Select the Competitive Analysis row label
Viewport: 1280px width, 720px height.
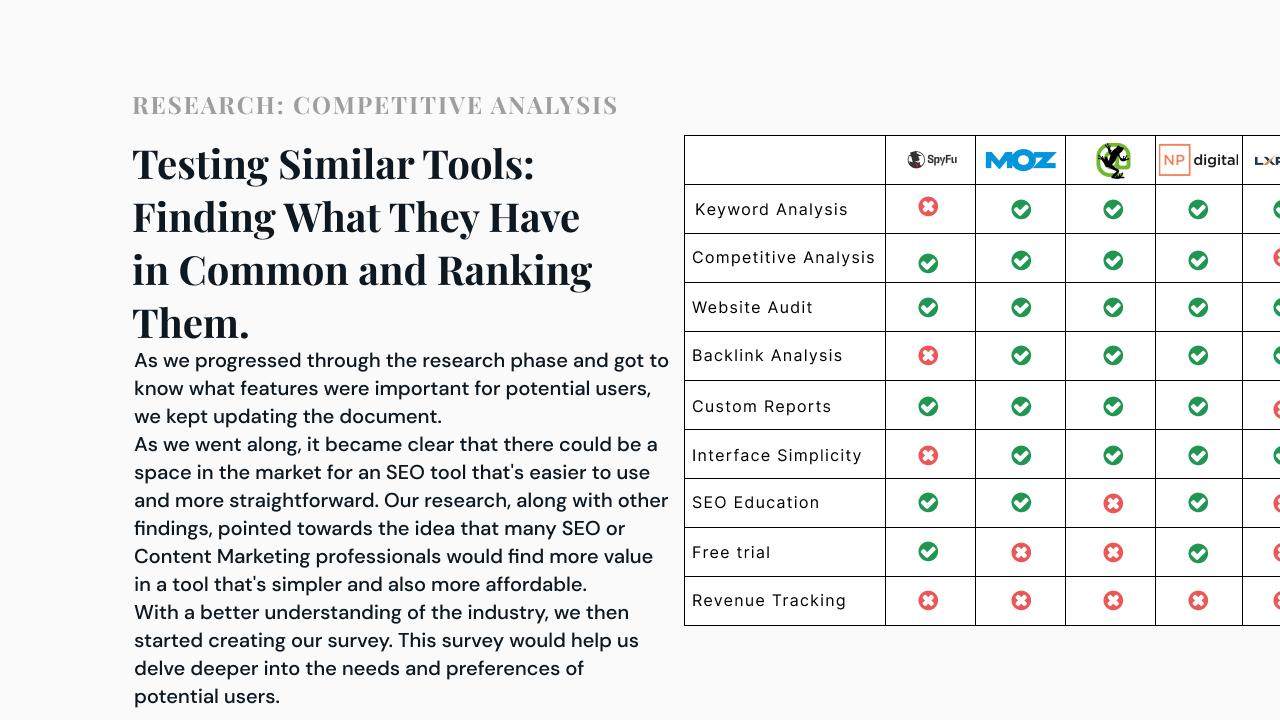tap(783, 257)
